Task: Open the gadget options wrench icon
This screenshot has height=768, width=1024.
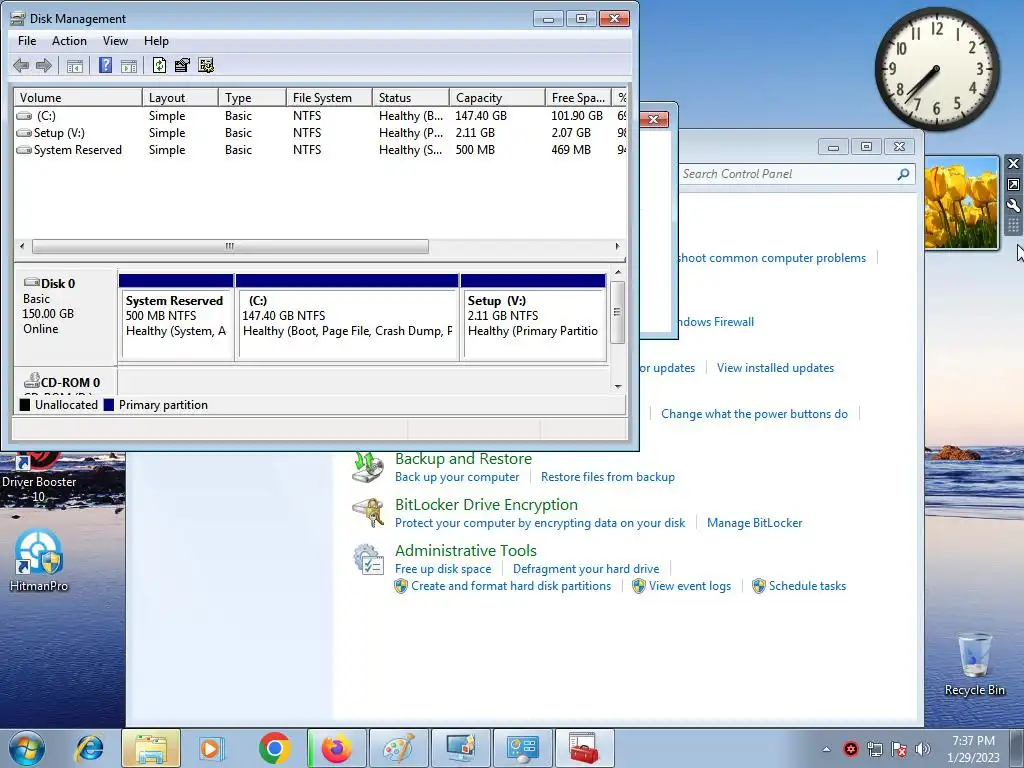Action: (x=1013, y=206)
